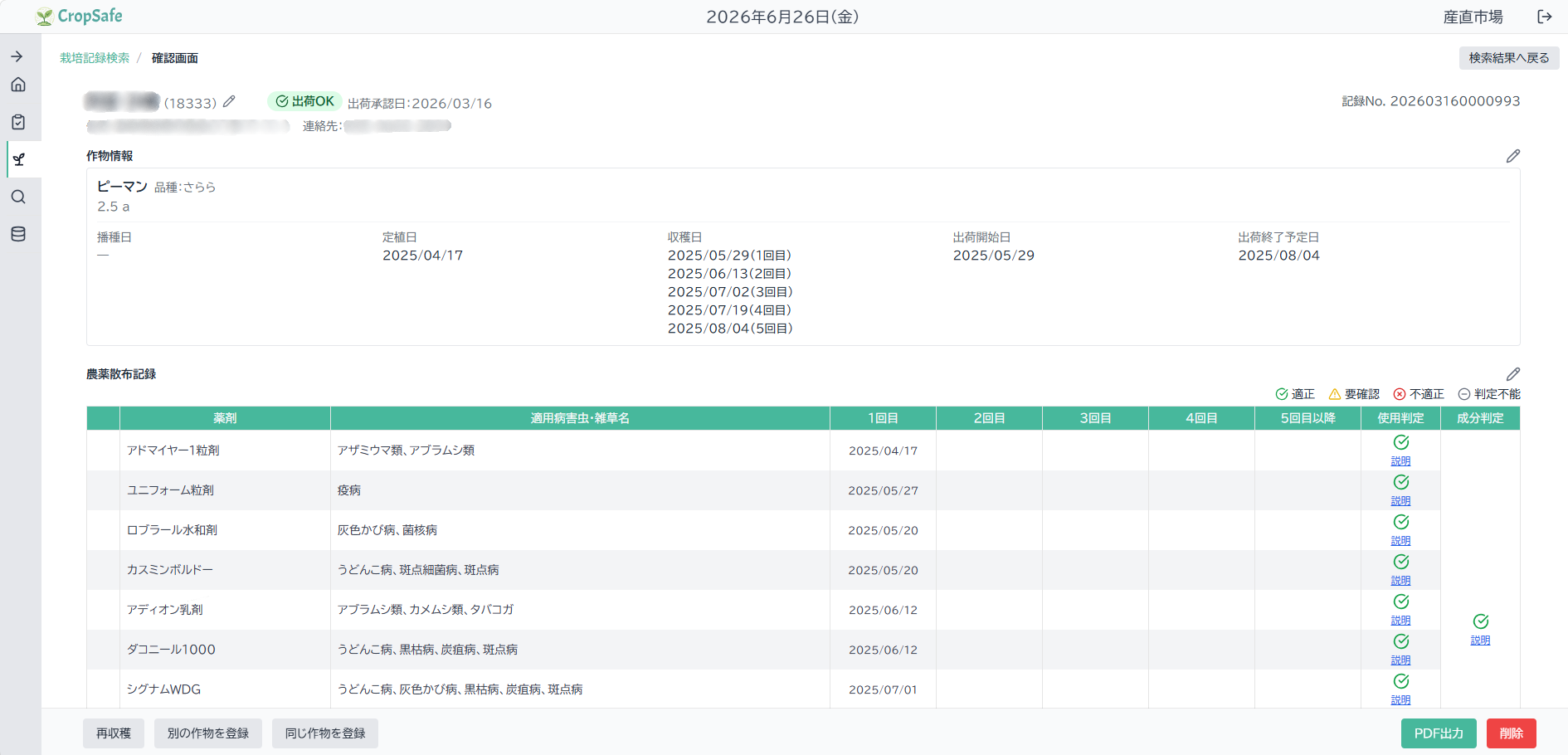Click the 判定不能 legend icon
Image resolution: width=1568 pixels, height=755 pixels.
coord(1464,394)
